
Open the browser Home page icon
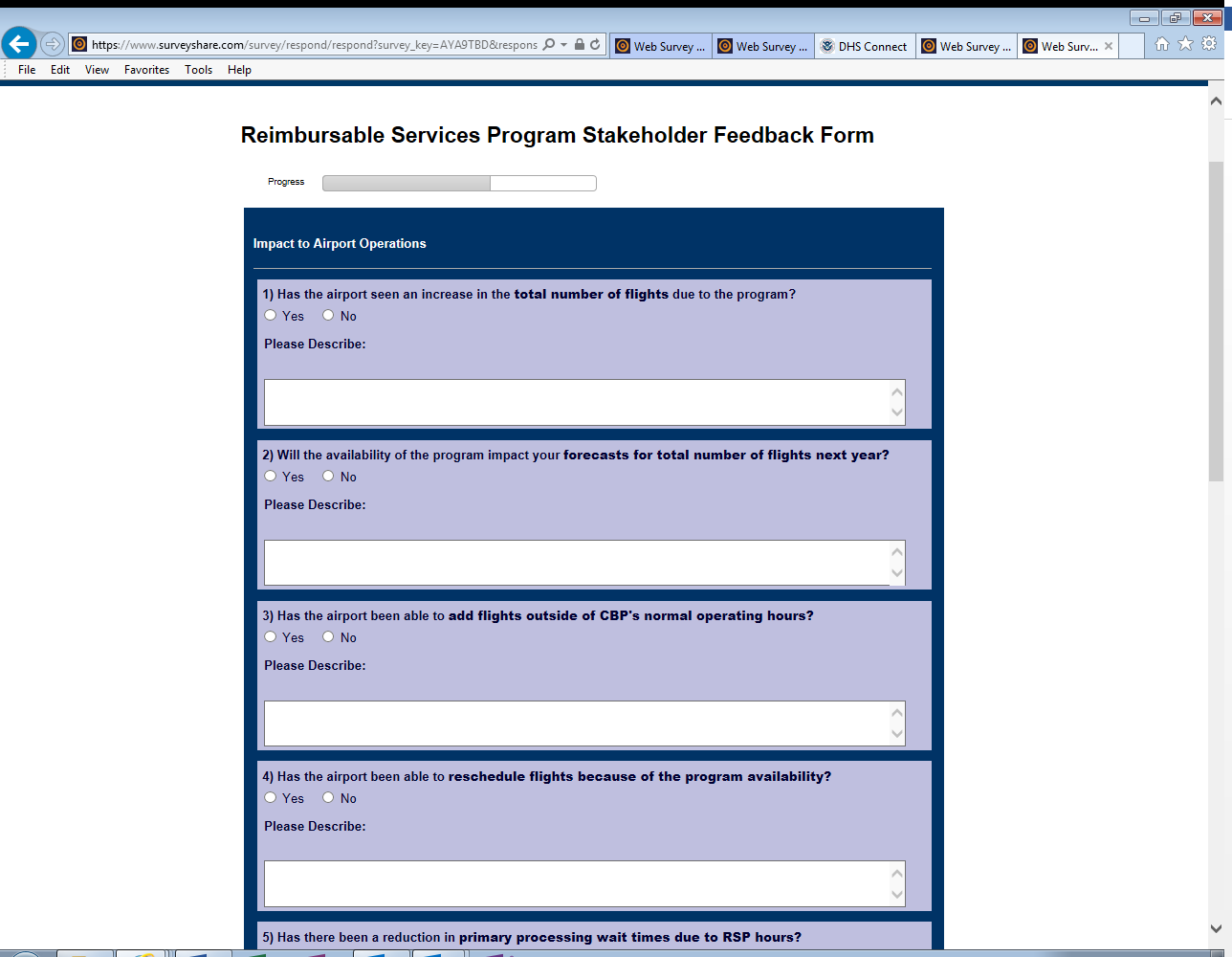(1161, 44)
